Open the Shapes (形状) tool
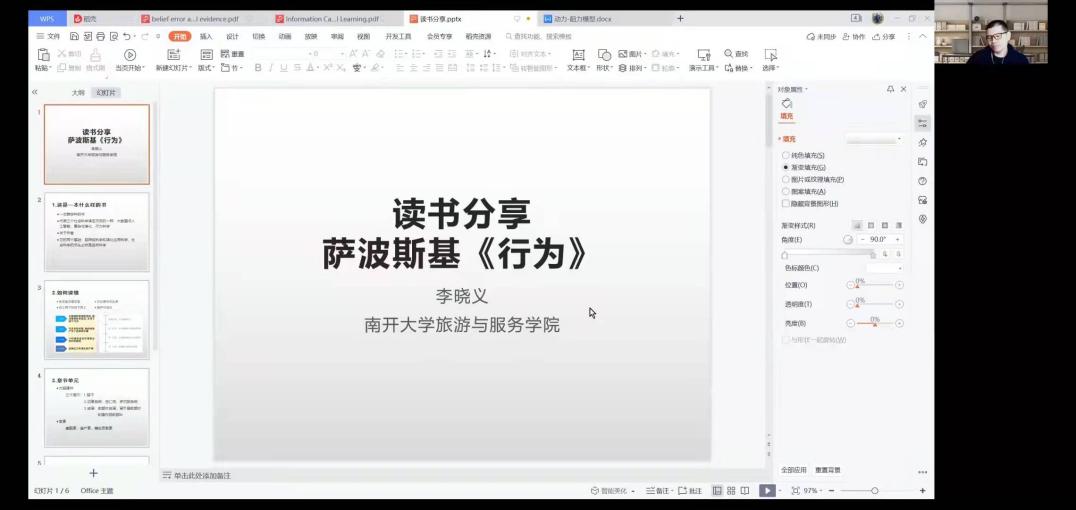 coord(604,55)
